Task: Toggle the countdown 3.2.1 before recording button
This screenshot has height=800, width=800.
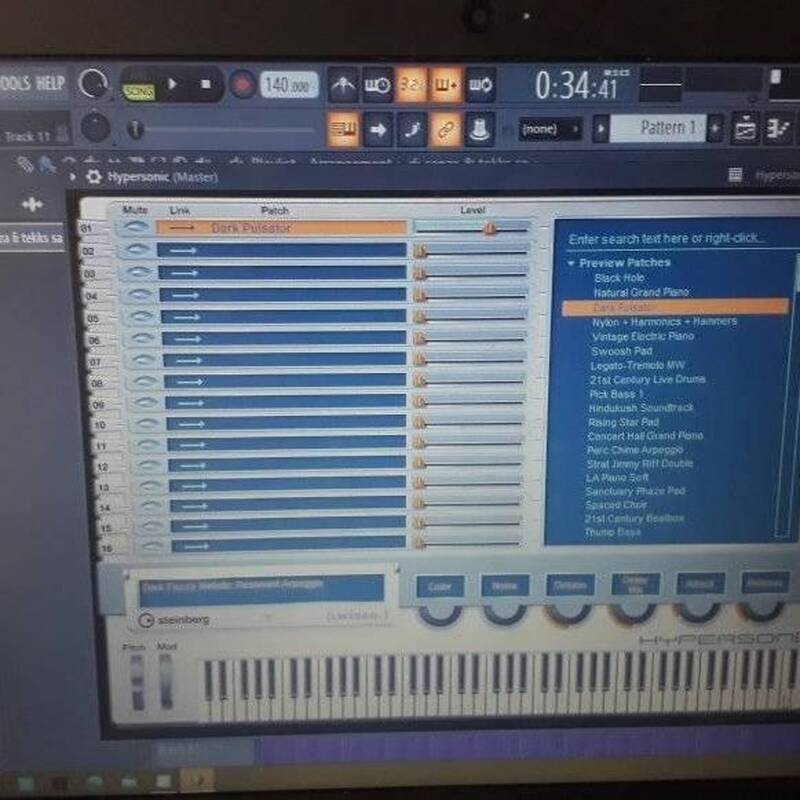Action: pos(411,83)
